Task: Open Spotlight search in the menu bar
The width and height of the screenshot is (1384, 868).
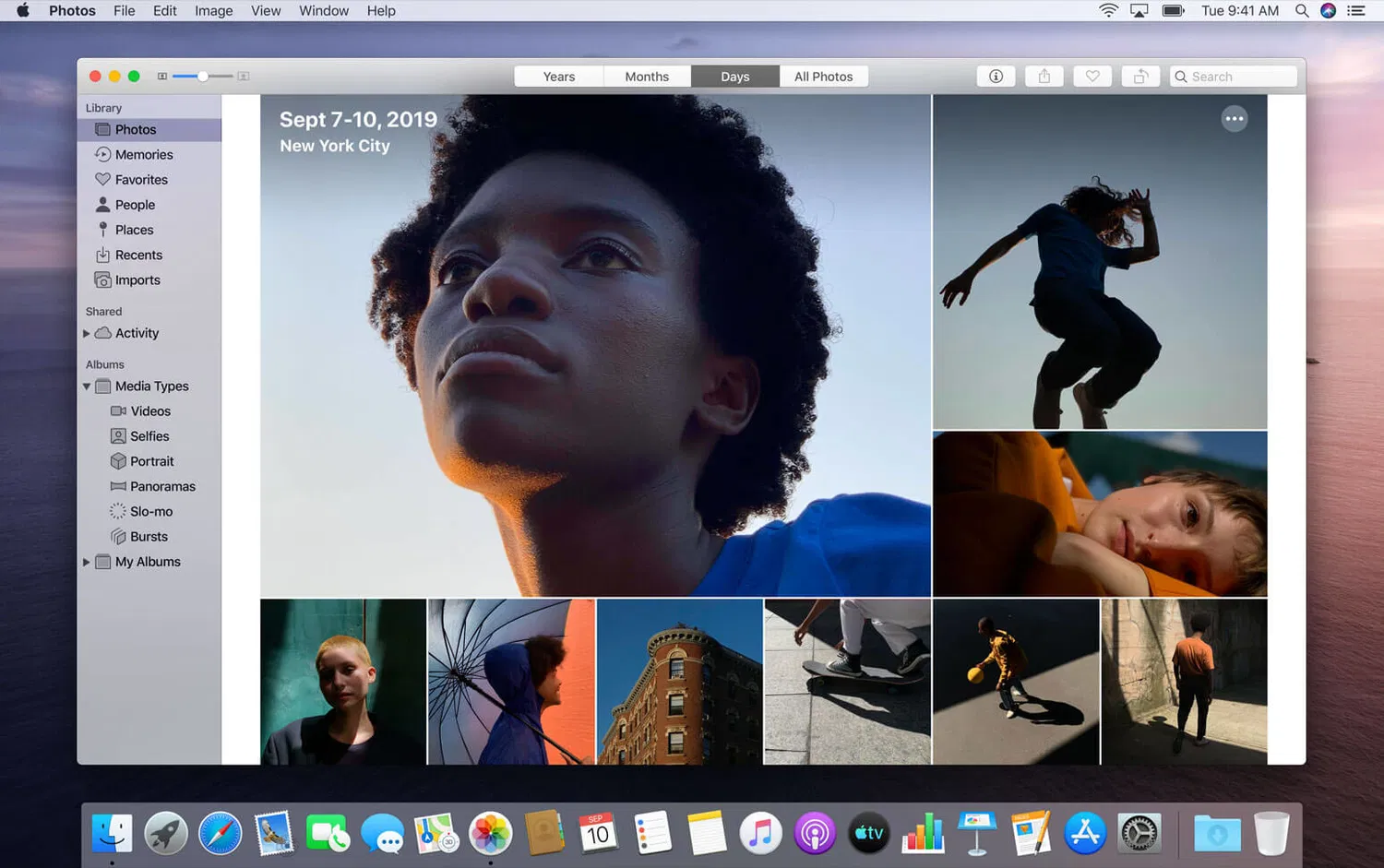Action: pos(1302,11)
